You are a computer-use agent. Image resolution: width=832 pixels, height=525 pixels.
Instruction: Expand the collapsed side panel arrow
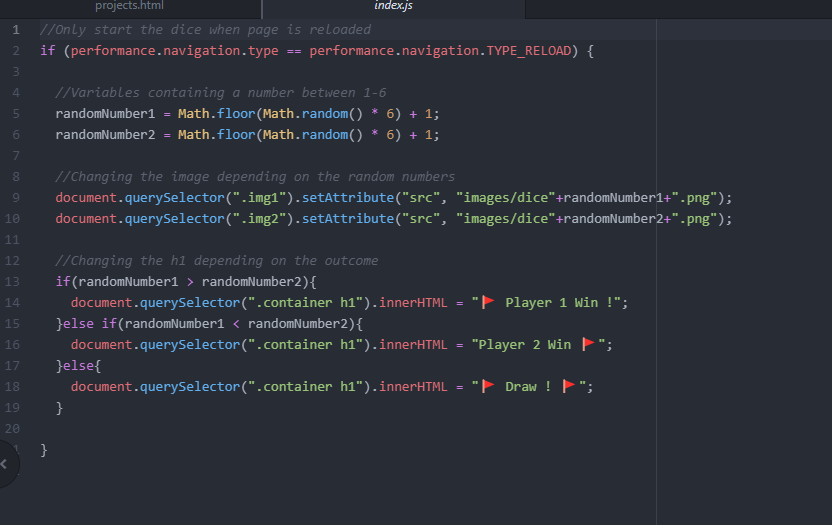tap(4, 464)
